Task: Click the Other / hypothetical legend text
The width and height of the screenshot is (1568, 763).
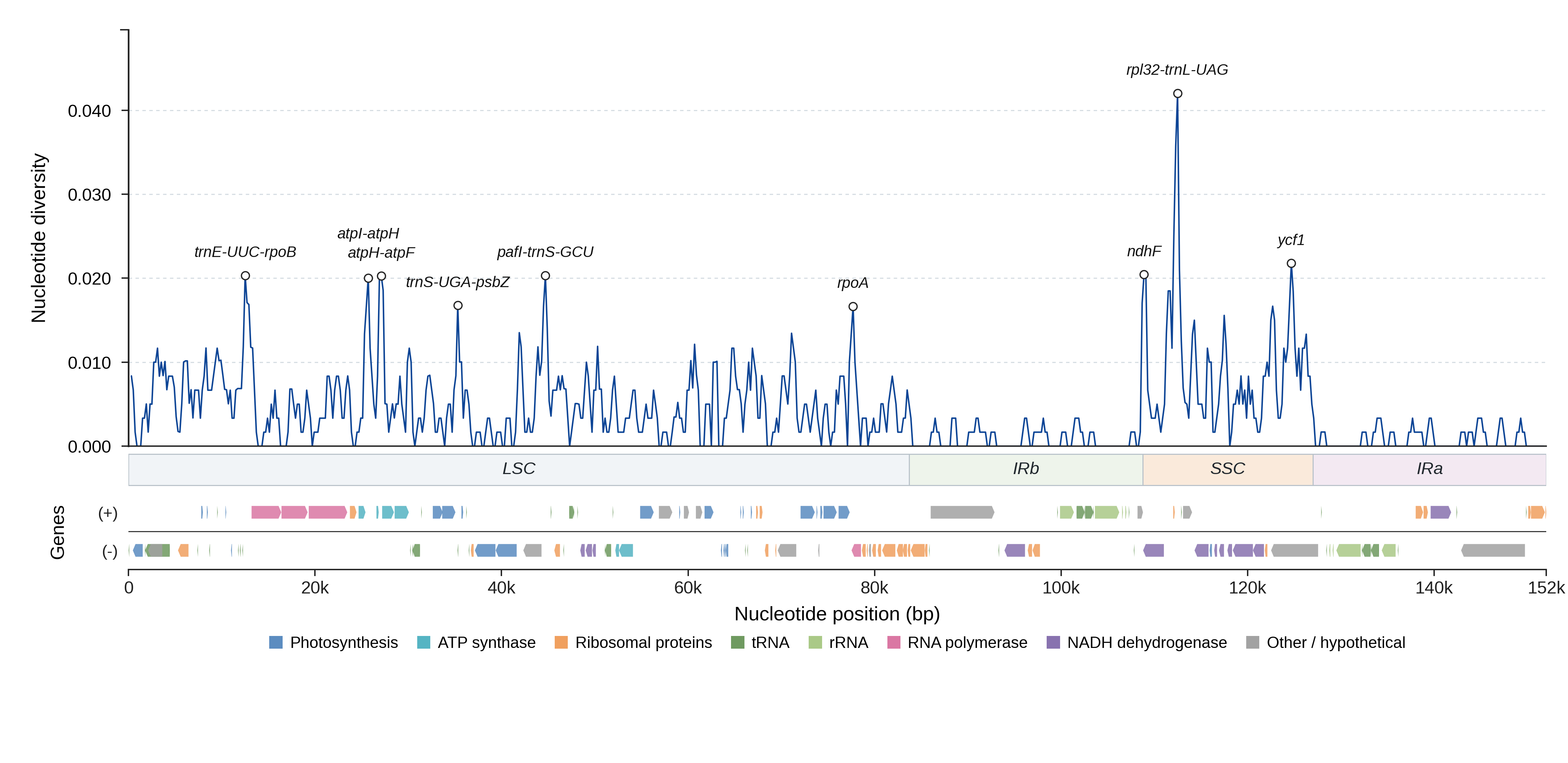Action: point(1336,642)
